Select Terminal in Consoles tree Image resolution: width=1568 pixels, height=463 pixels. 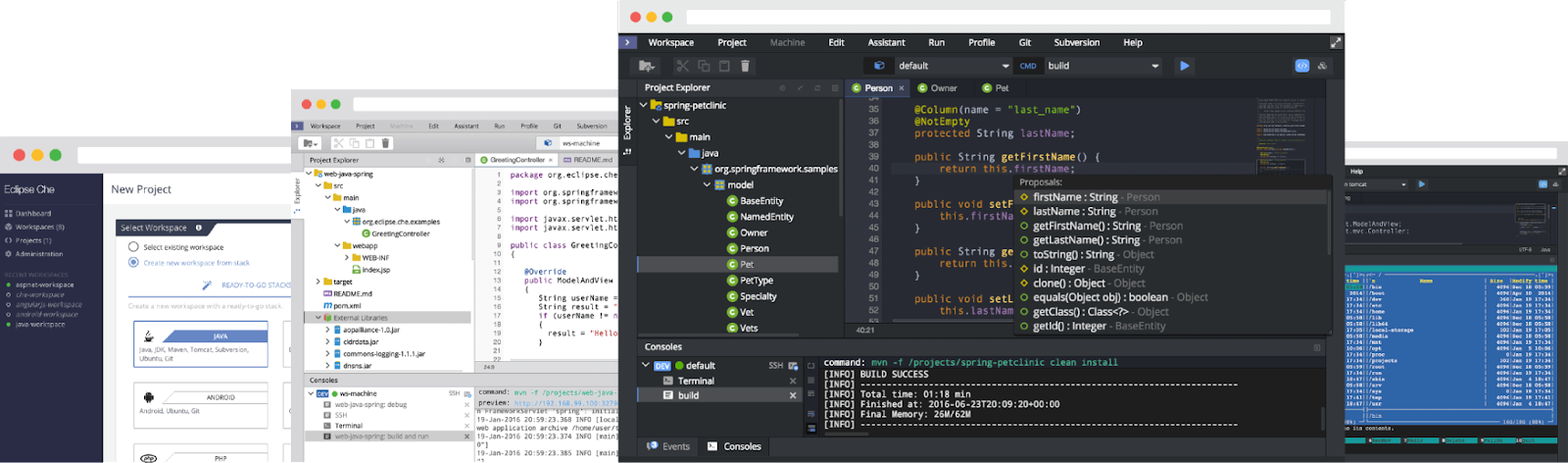[x=696, y=381]
